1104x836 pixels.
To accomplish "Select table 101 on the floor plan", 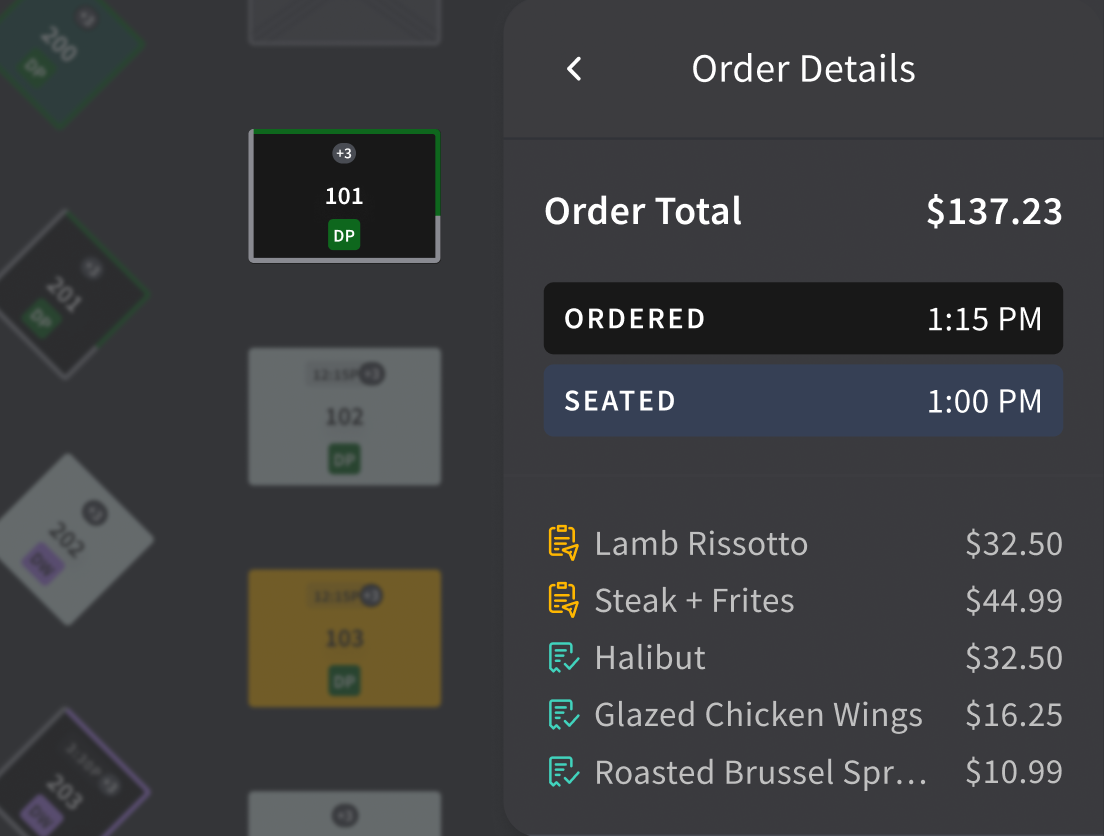I will pyautogui.click(x=344, y=195).
